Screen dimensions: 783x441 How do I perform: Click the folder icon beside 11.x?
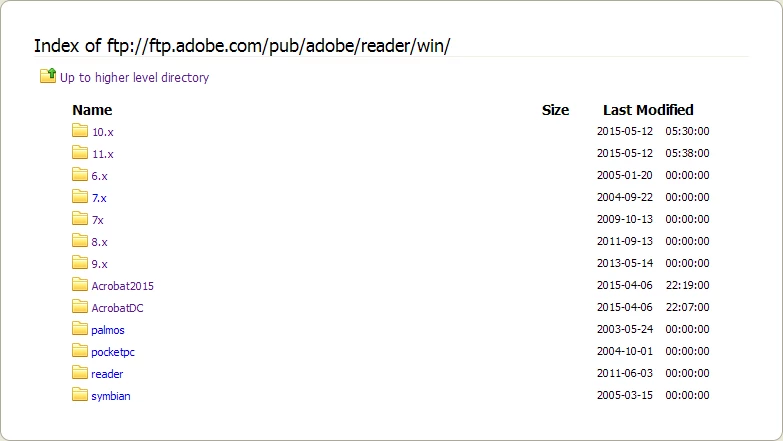79,153
